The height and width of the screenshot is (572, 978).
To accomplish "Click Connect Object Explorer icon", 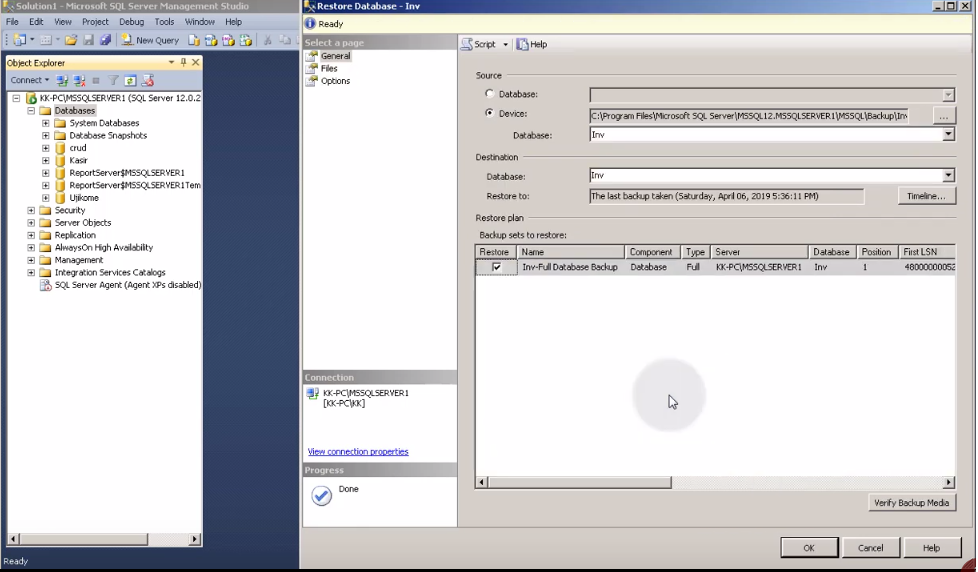I will coord(62,80).
